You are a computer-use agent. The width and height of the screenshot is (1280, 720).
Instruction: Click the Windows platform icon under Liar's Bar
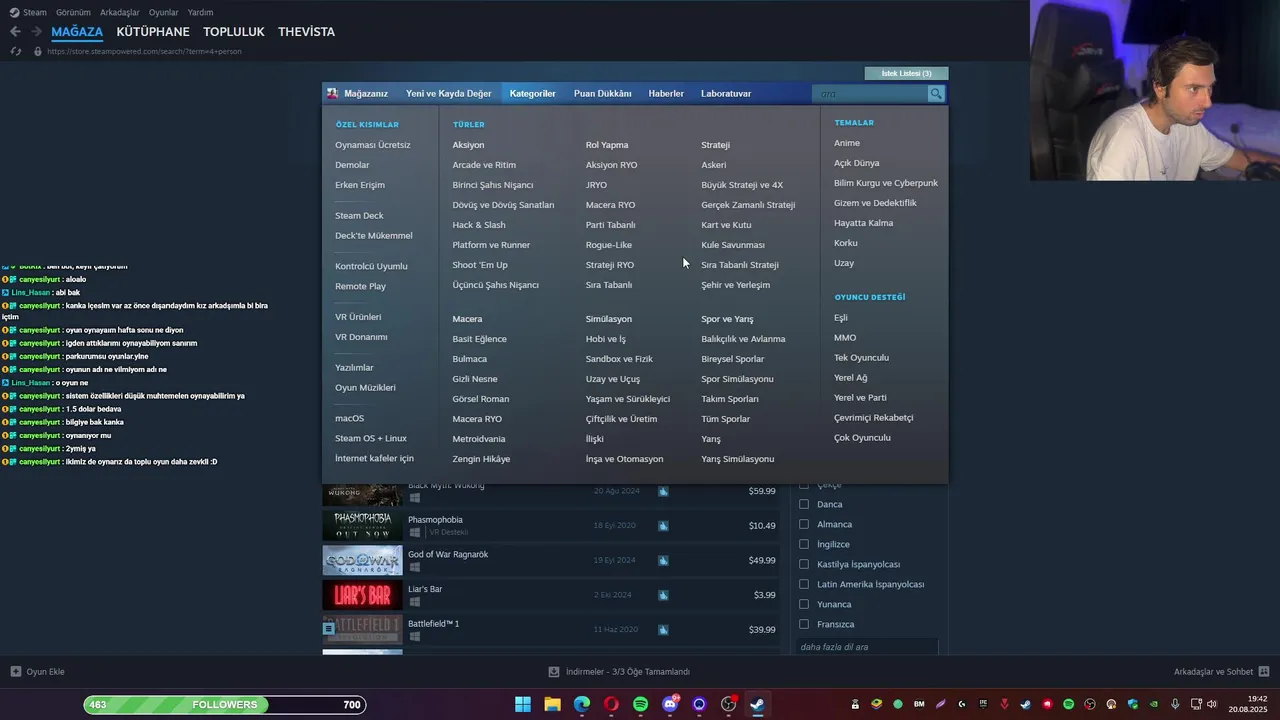pyautogui.click(x=414, y=602)
